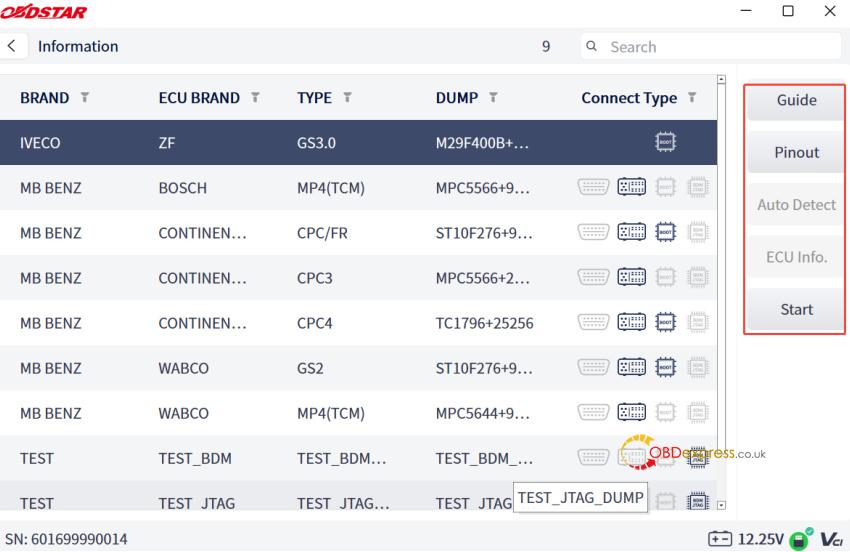This screenshot has height=552, width=850.
Task: Click greyed BOOT icon in WABCO MP4(TCM) row
Action: point(665,412)
